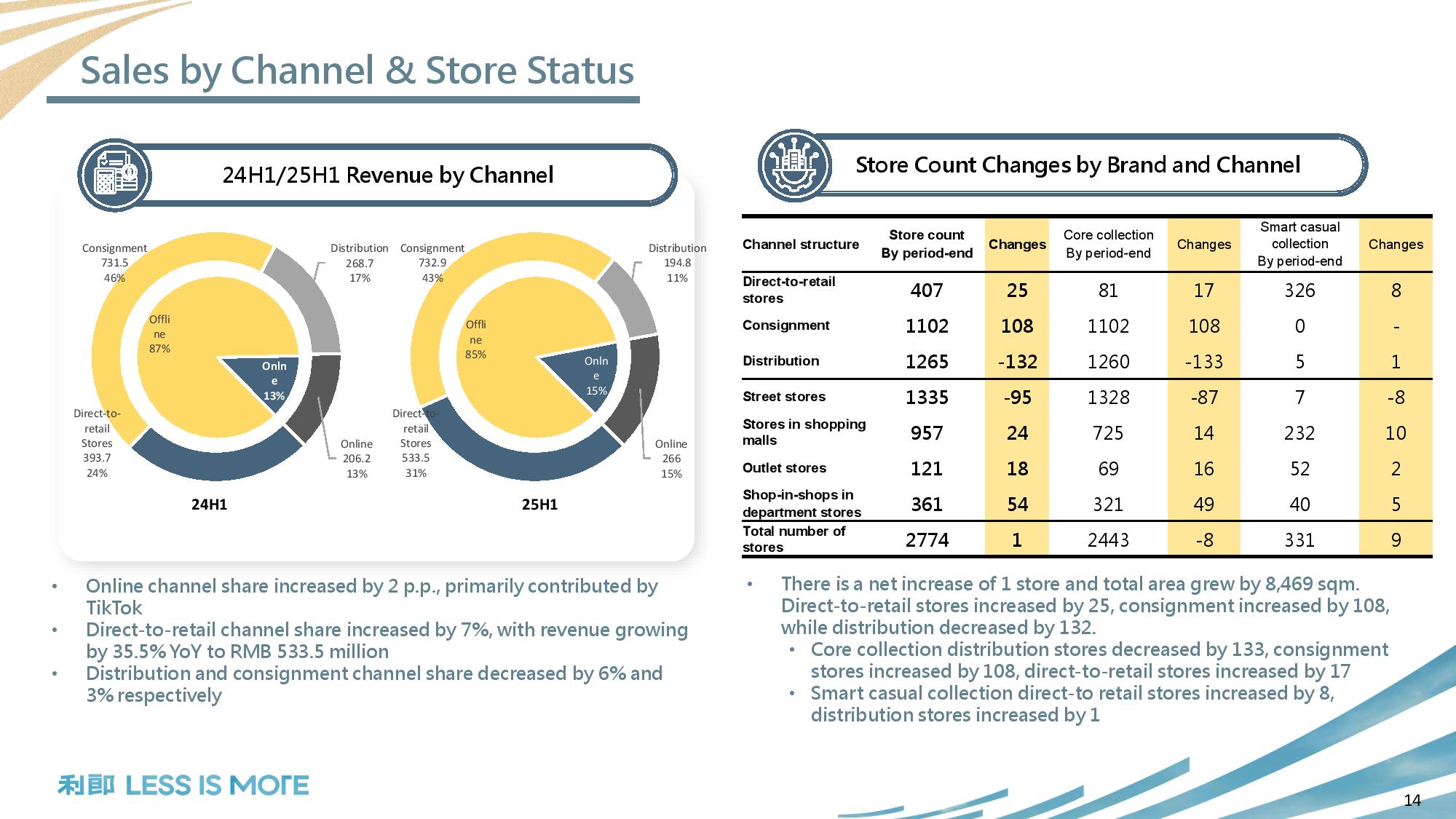Image resolution: width=1456 pixels, height=819 pixels.
Task: Click the Channel structure column header
Action: click(800, 245)
